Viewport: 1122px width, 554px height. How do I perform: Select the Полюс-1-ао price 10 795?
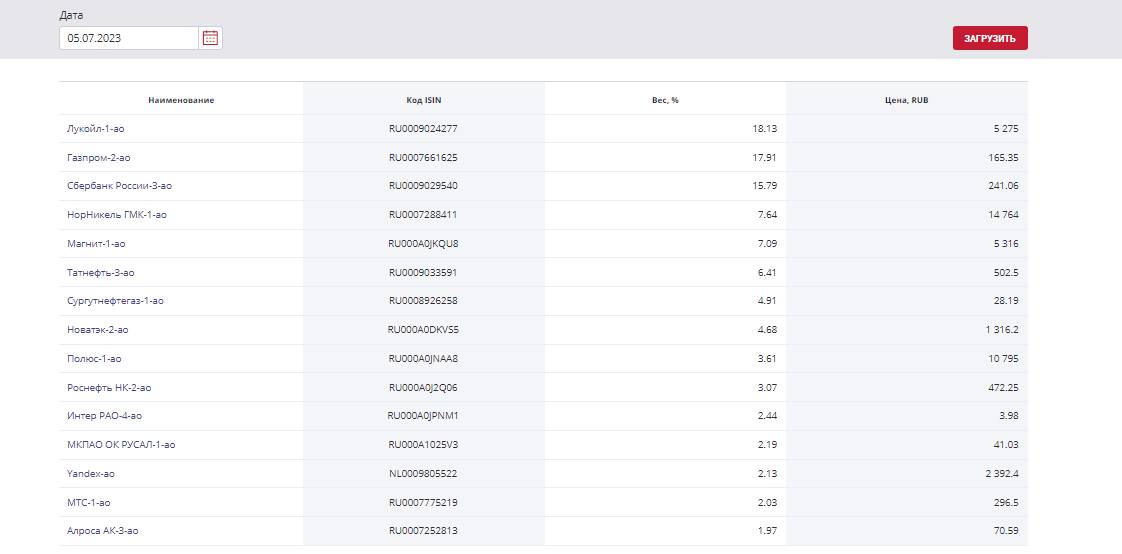point(1003,359)
